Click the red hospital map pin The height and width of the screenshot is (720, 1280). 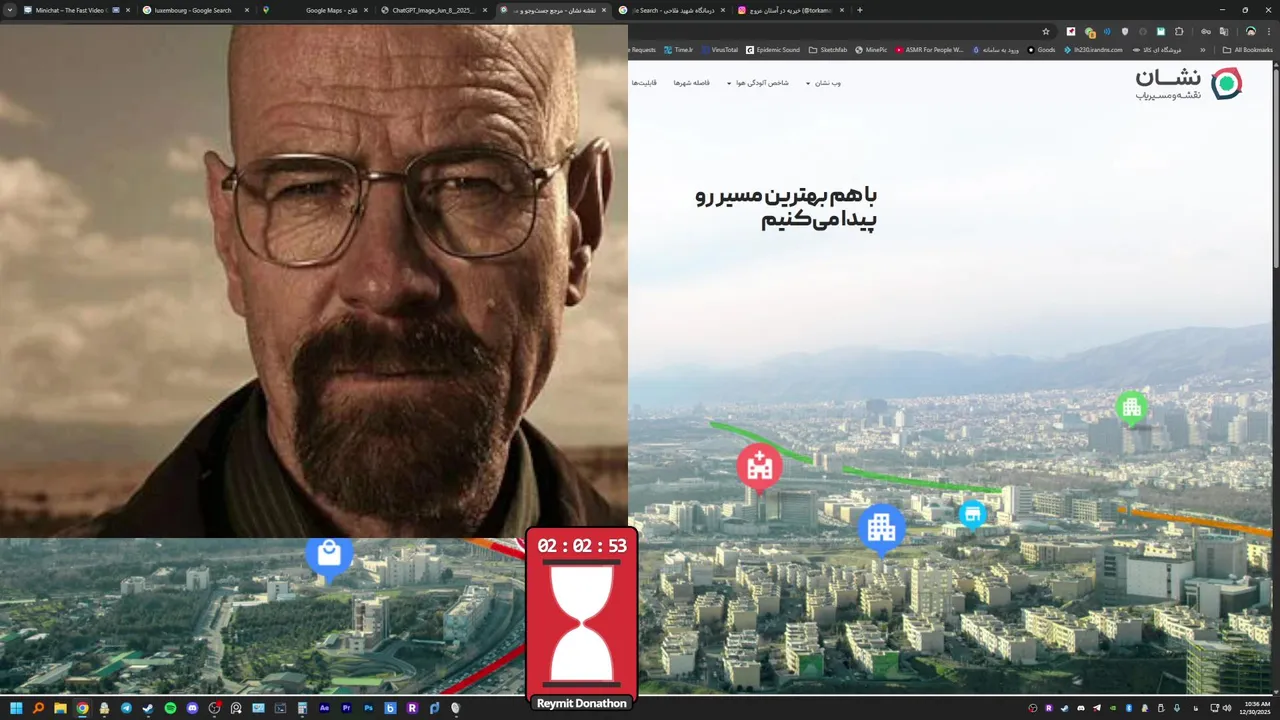[759, 467]
